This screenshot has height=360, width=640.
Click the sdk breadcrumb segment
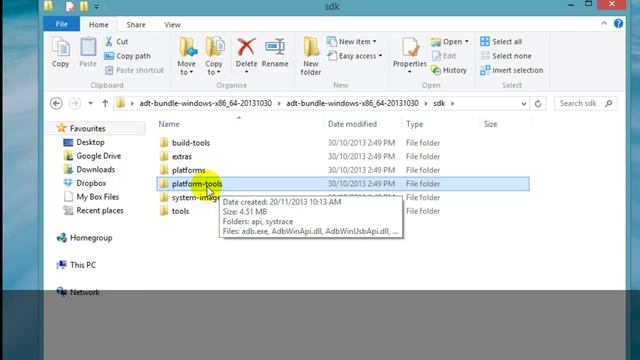tap(439, 104)
